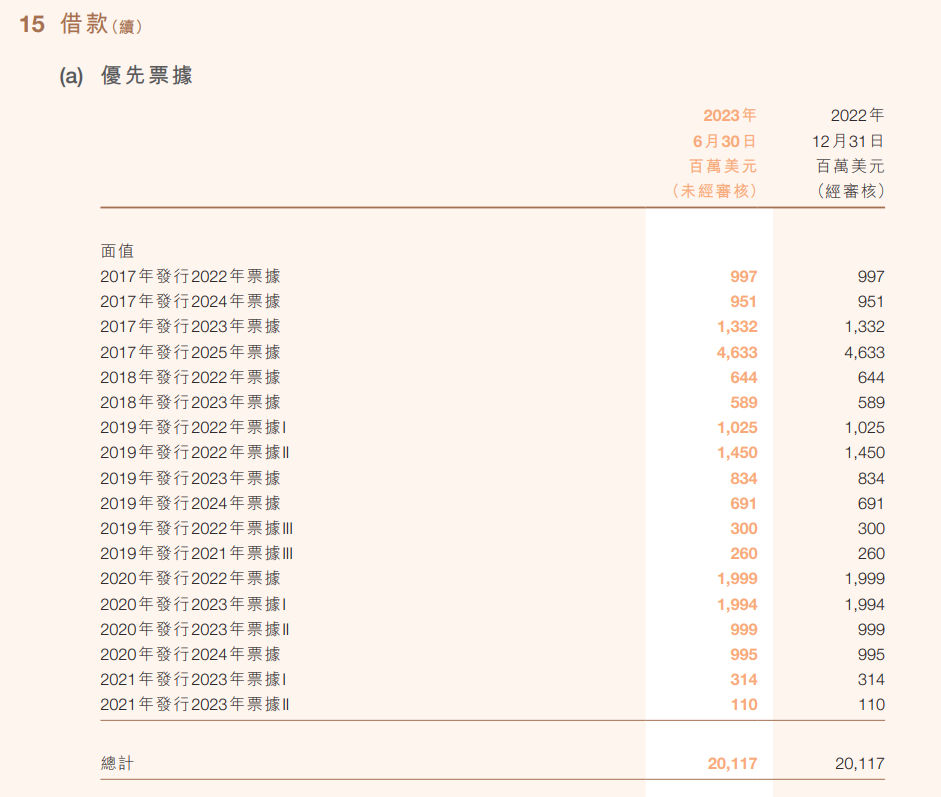Click the orange 百萬美元 unit label
Image resolution: width=941 pixels, height=797 pixels.
coord(723,166)
